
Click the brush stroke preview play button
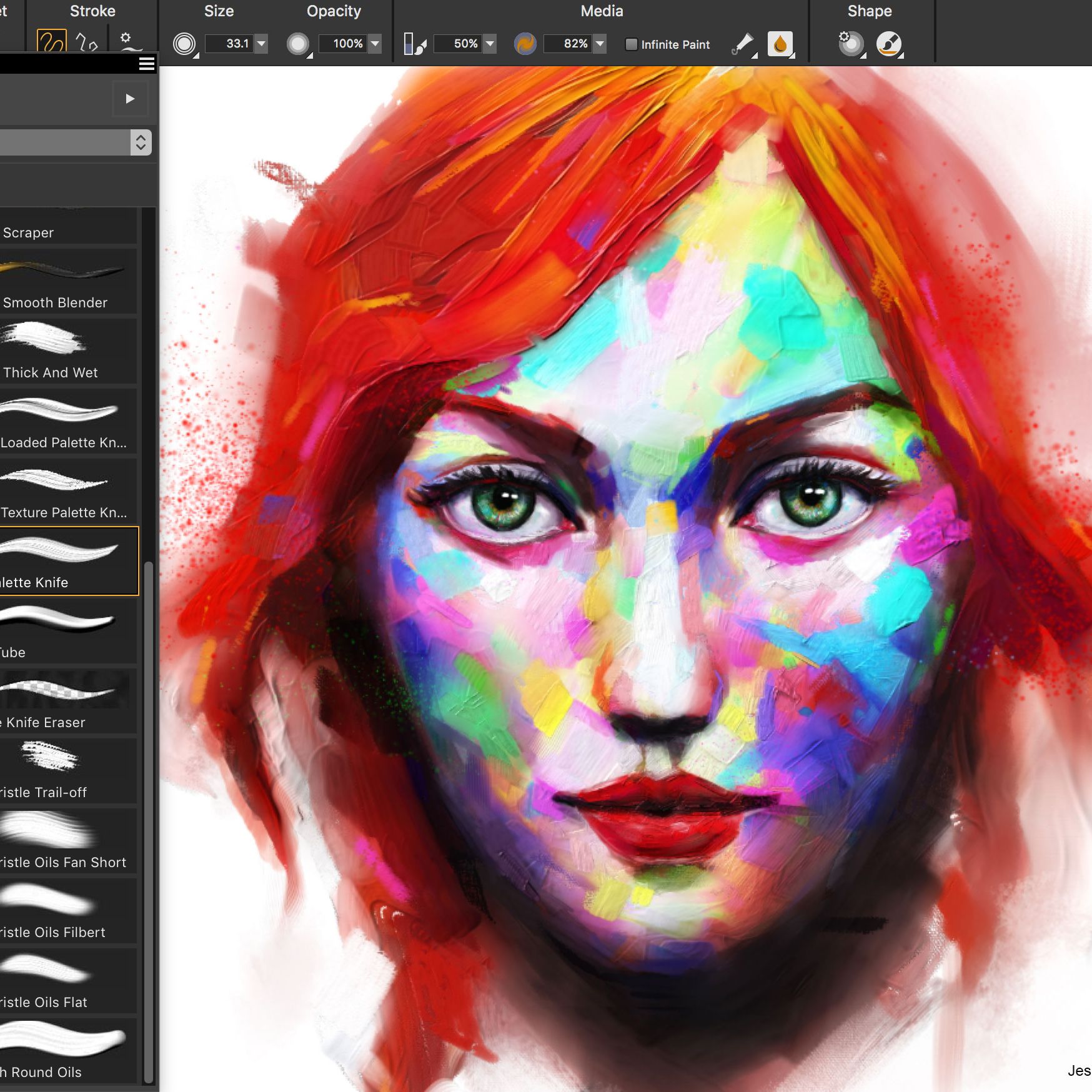click(x=131, y=98)
